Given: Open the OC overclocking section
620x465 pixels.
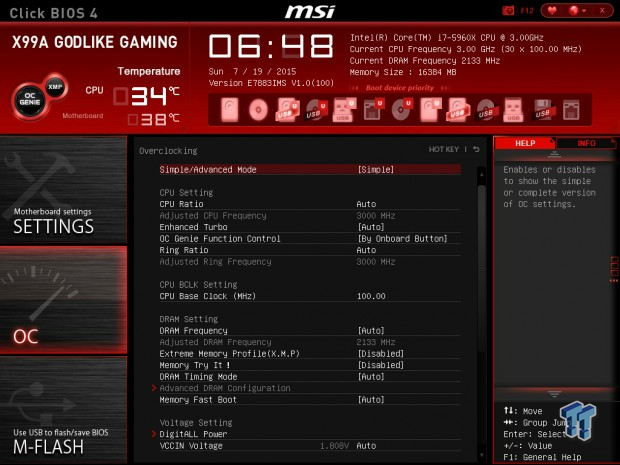Looking at the screenshot, I should tap(63, 300).
